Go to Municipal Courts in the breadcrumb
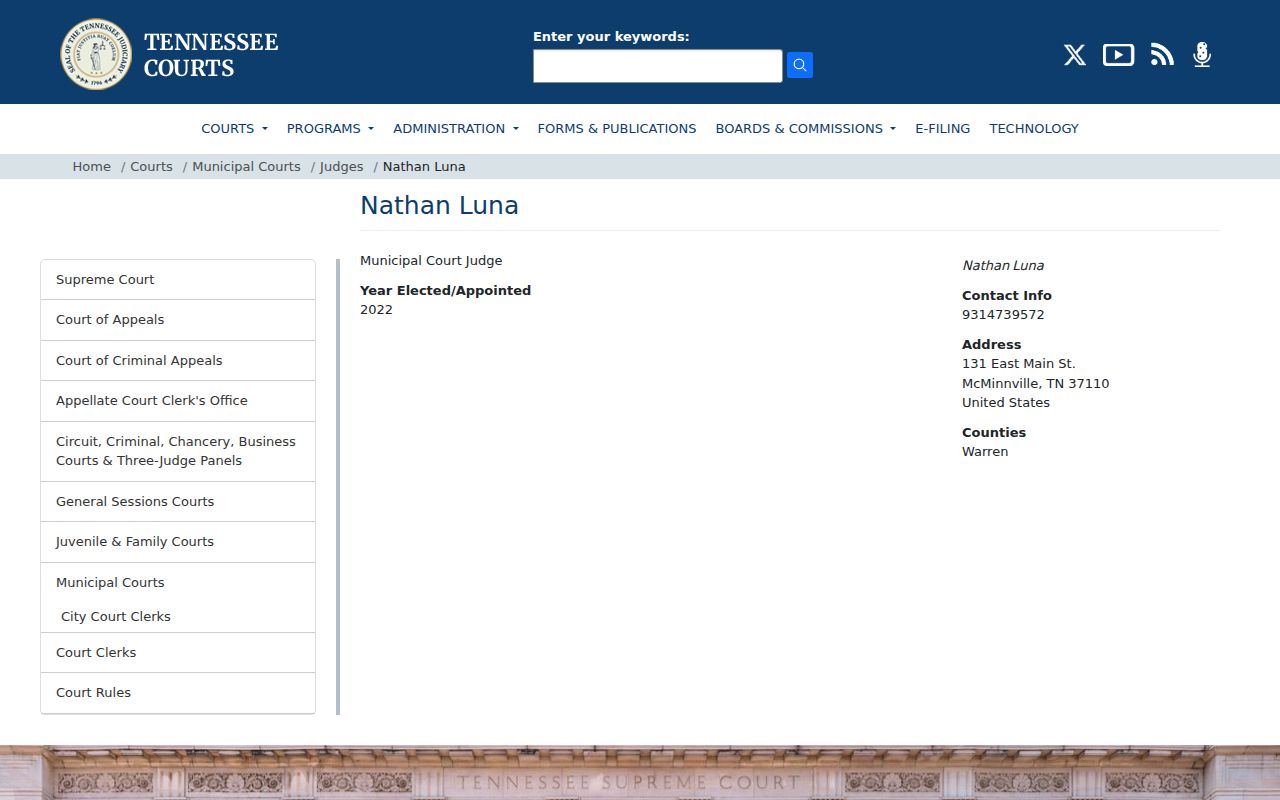 246,167
